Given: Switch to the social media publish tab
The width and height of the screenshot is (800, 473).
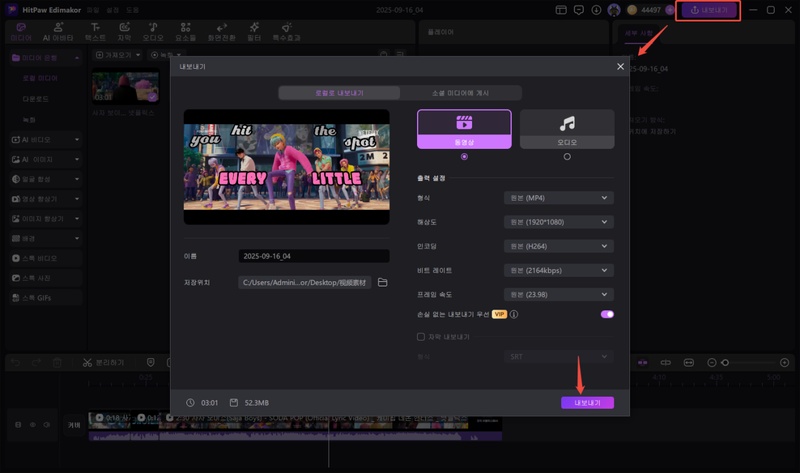Looking at the screenshot, I should point(460,93).
